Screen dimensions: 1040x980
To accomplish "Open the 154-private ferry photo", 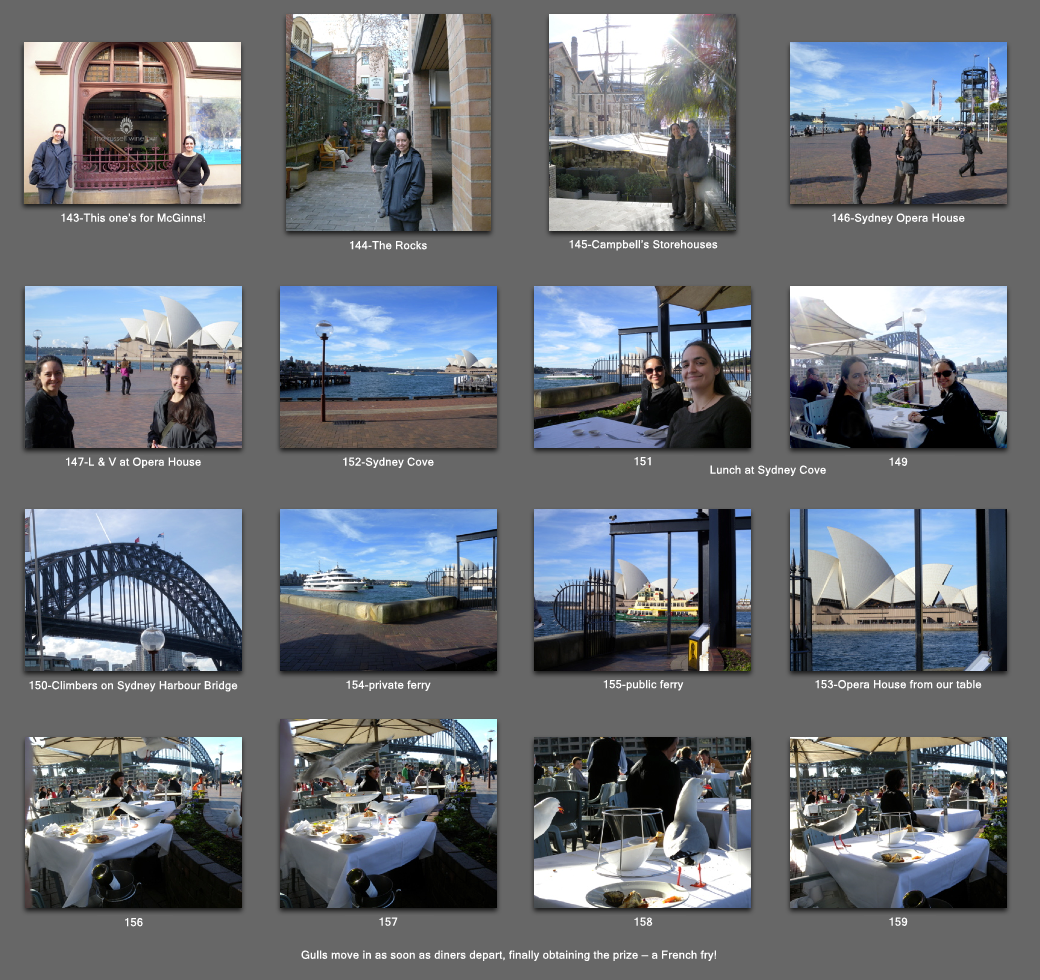I will [x=388, y=590].
